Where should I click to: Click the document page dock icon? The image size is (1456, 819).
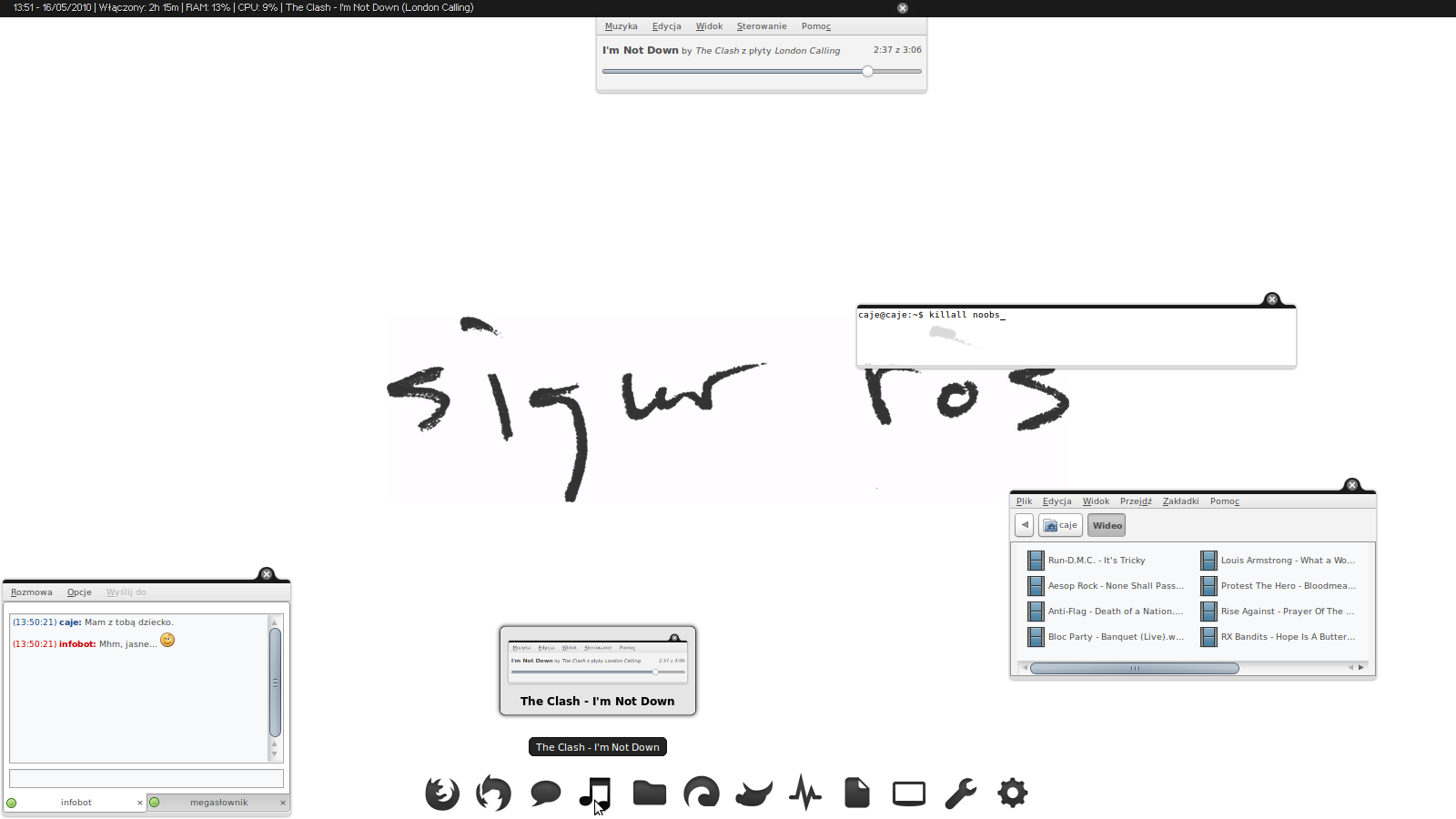pyautogui.click(x=857, y=793)
